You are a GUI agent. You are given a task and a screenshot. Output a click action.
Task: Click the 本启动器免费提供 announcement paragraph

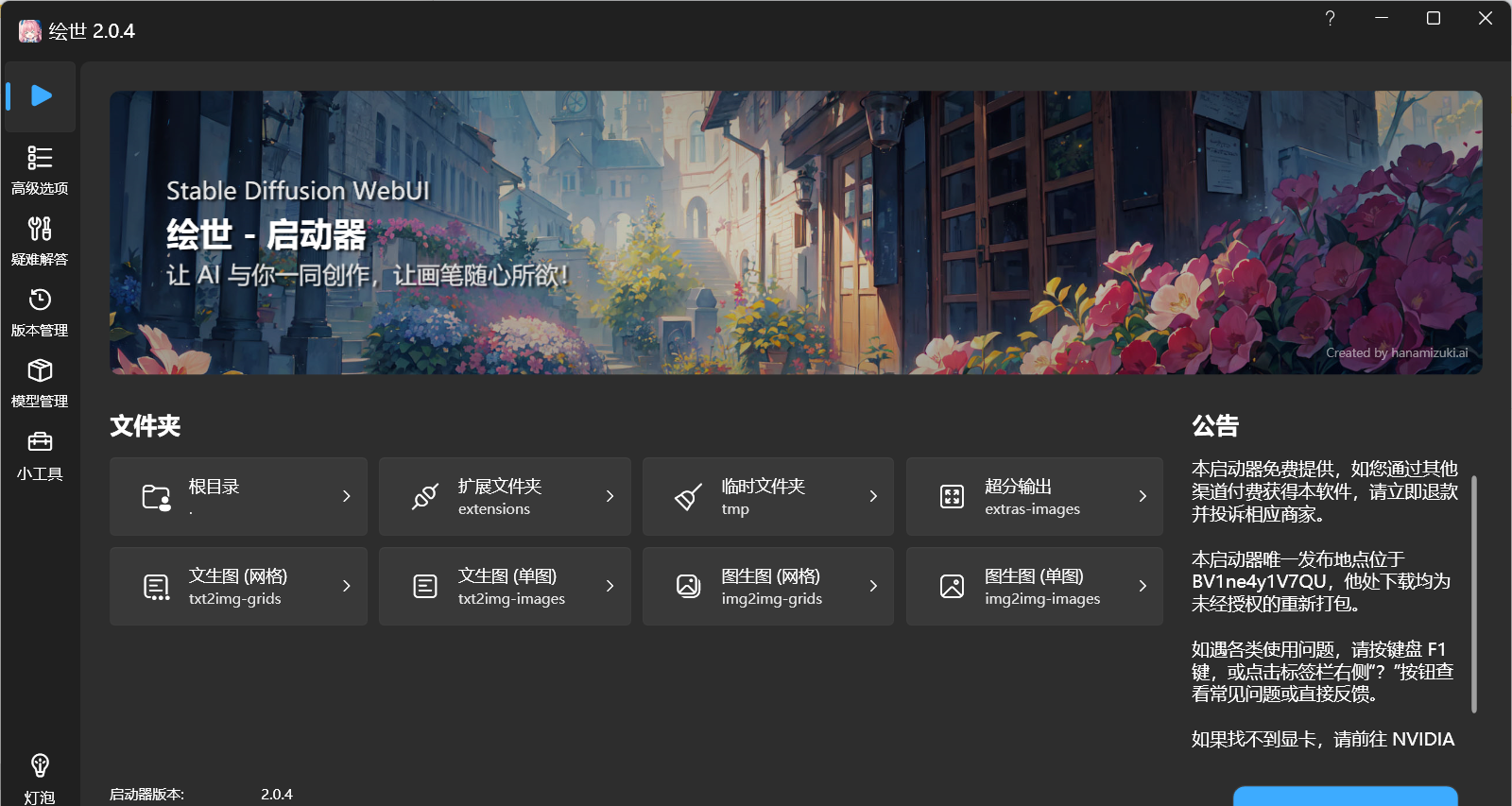[1325, 491]
